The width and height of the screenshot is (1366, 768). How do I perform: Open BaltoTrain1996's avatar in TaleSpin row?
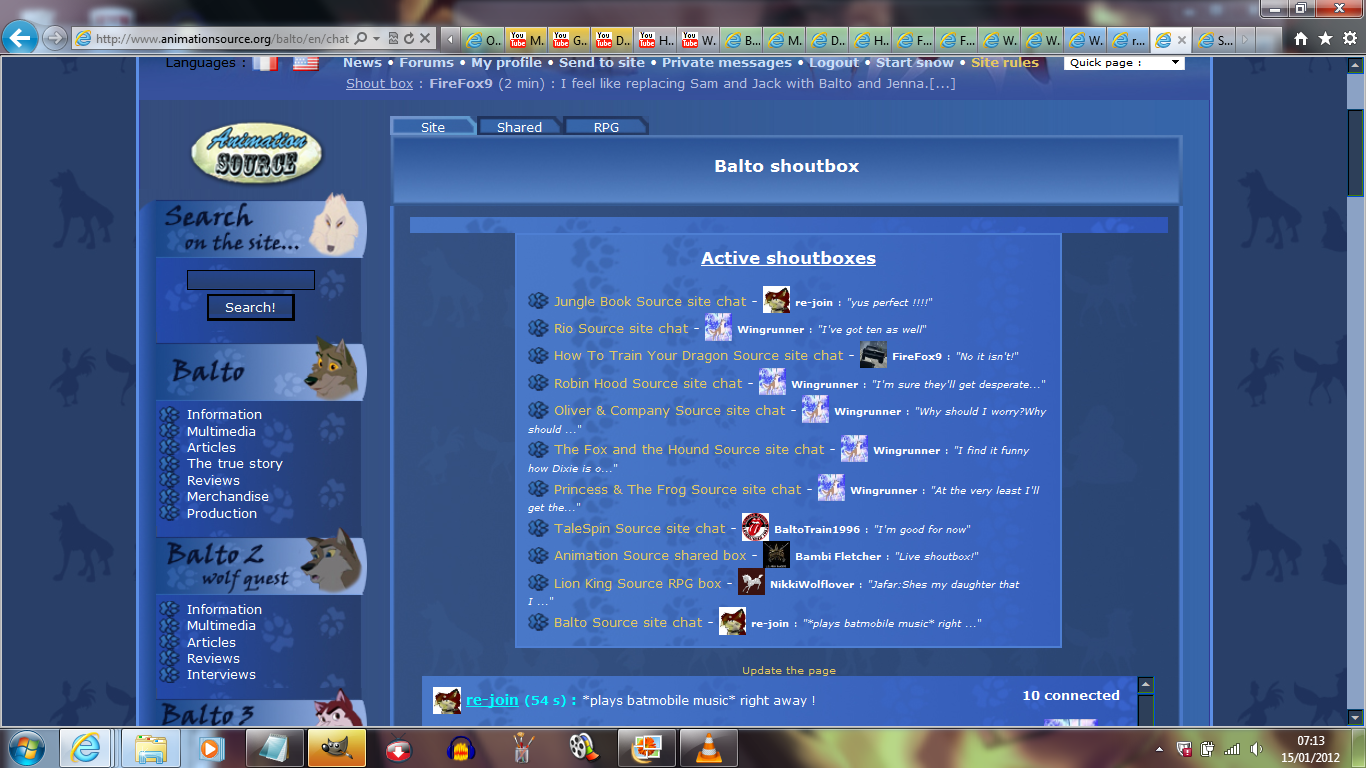coord(755,527)
